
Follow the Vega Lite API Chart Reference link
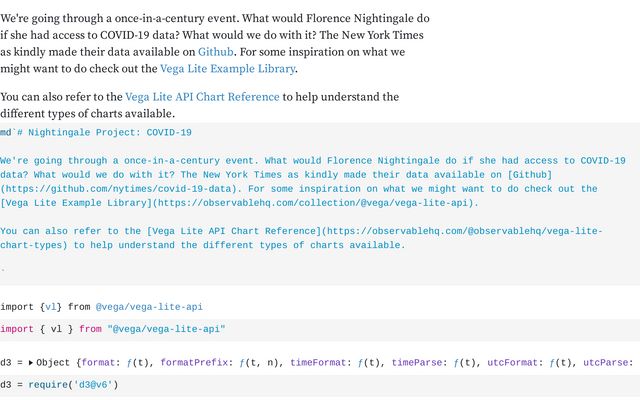pos(202,97)
